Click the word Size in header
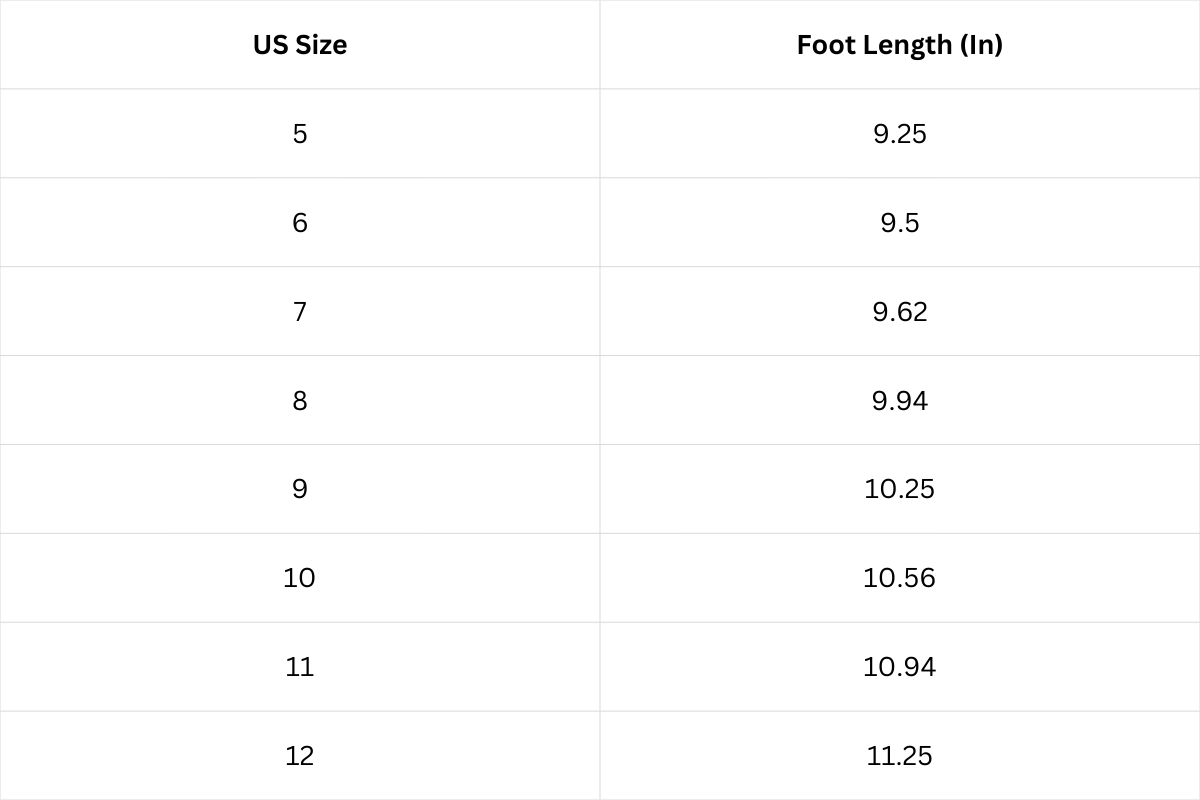This screenshot has height=800, width=1200. 322,45
